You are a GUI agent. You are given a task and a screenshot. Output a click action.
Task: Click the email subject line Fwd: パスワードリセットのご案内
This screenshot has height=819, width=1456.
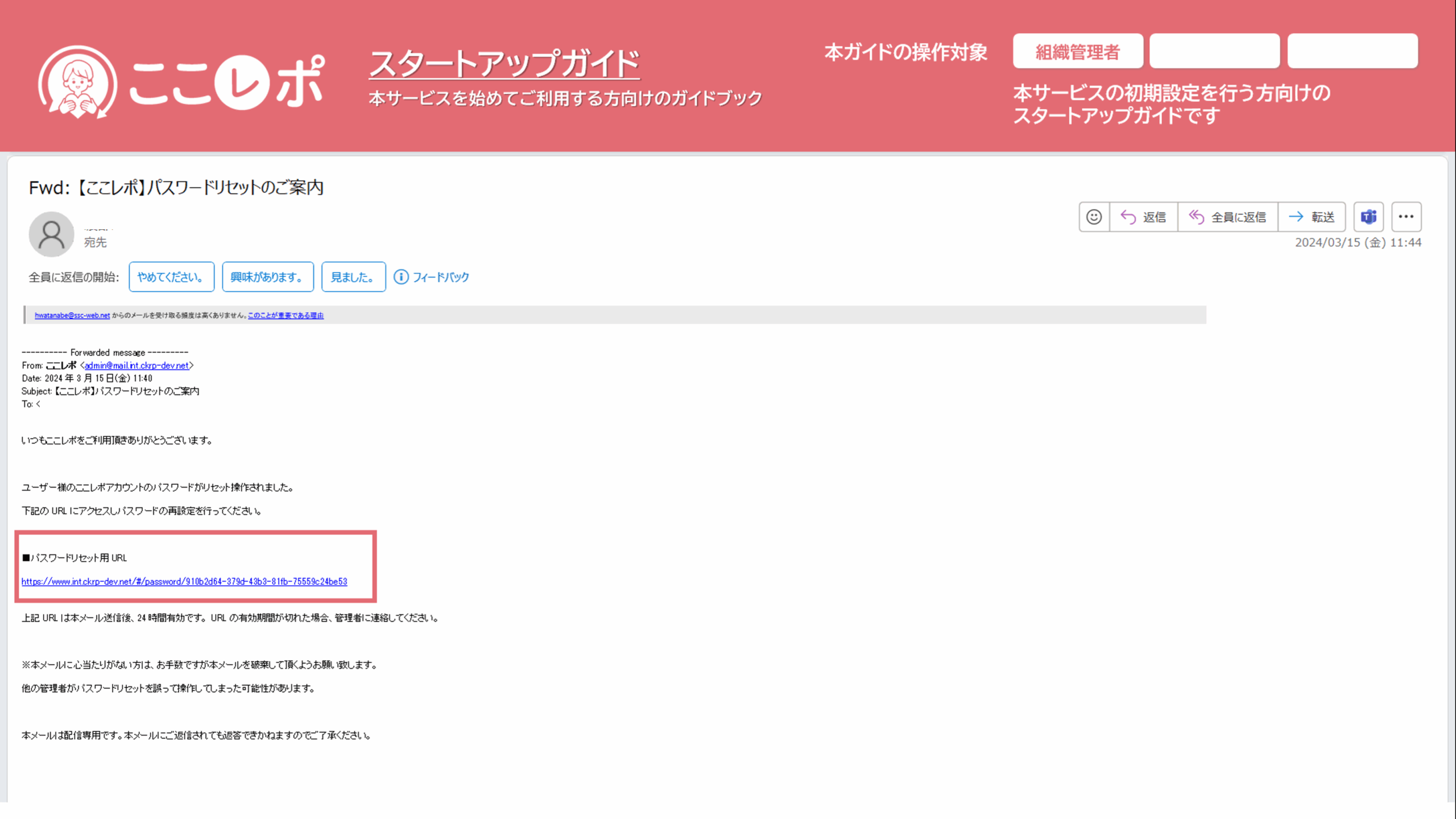click(x=176, y=187)
